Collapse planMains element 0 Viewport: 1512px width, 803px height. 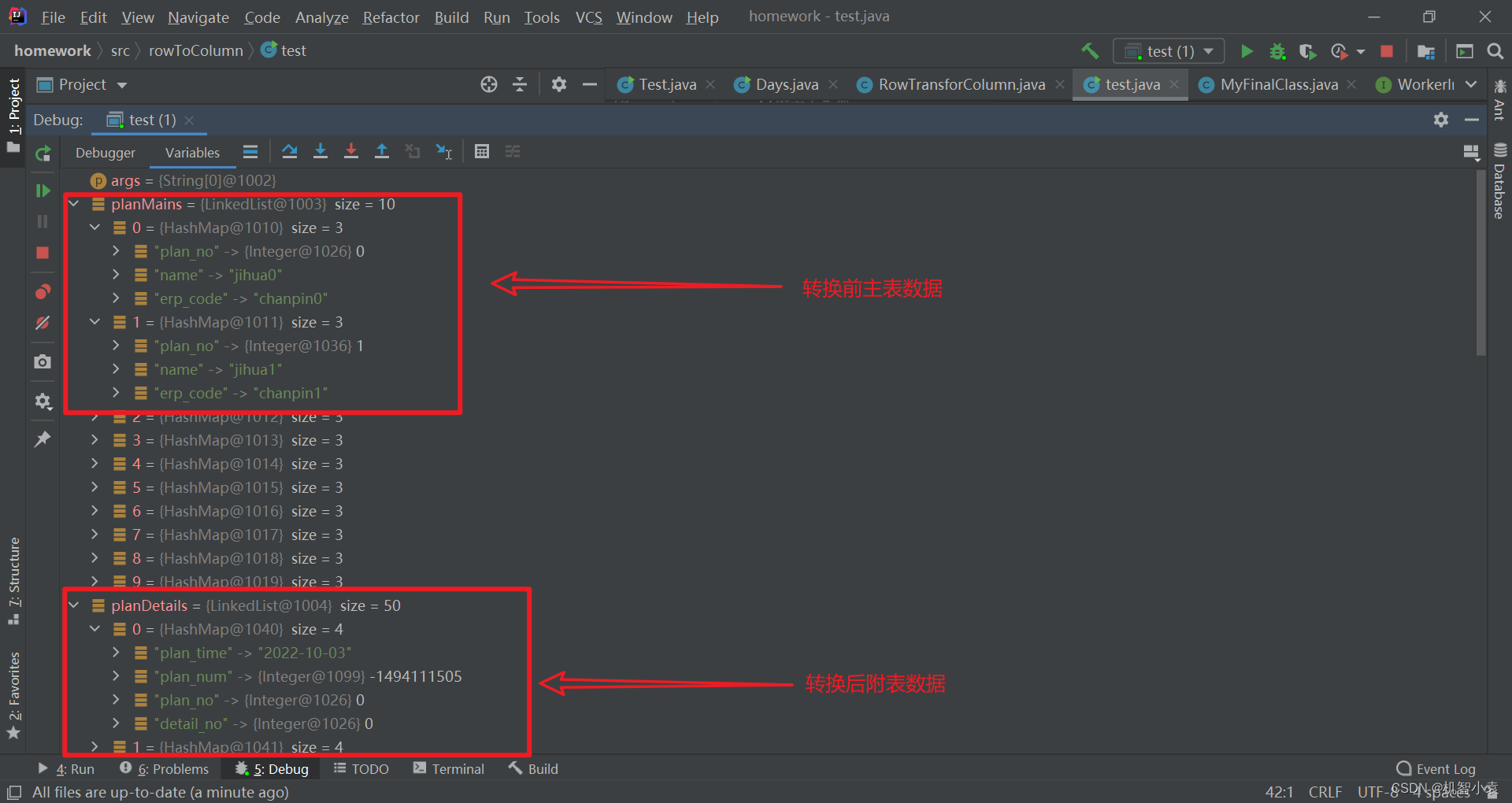tap(95, 228)
